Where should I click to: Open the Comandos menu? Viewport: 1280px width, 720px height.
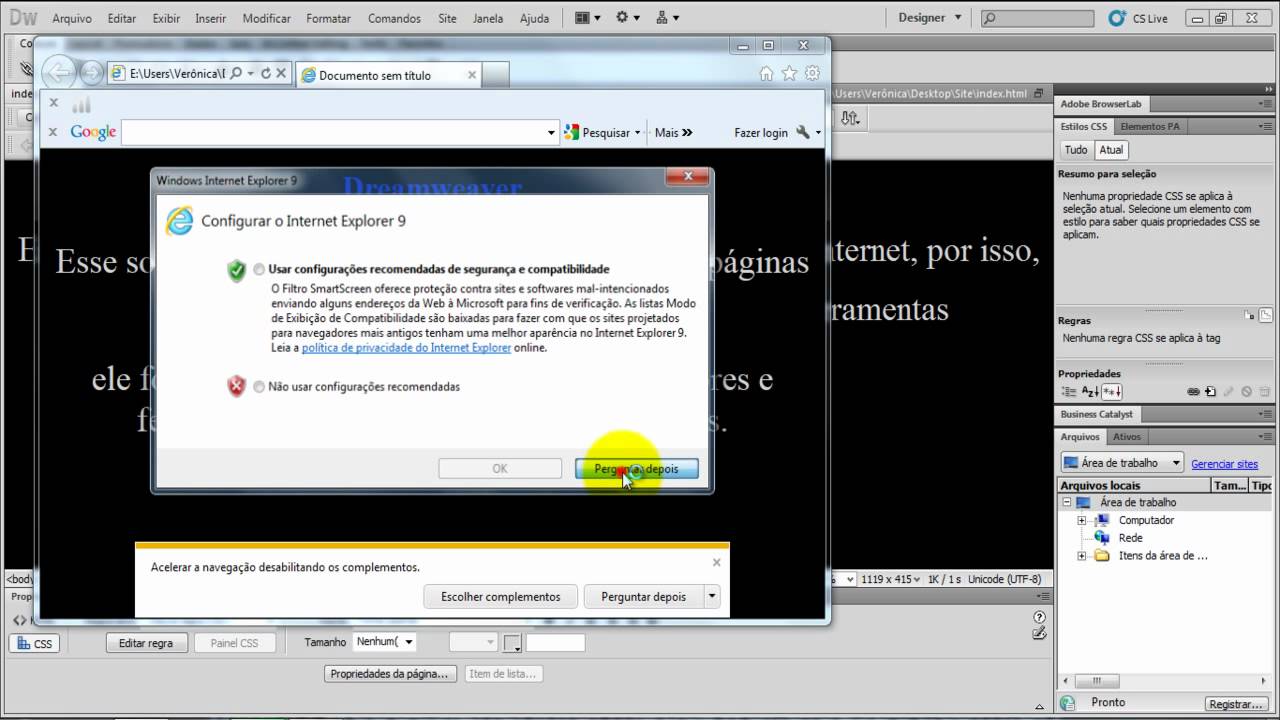click(x=394, y=18)
